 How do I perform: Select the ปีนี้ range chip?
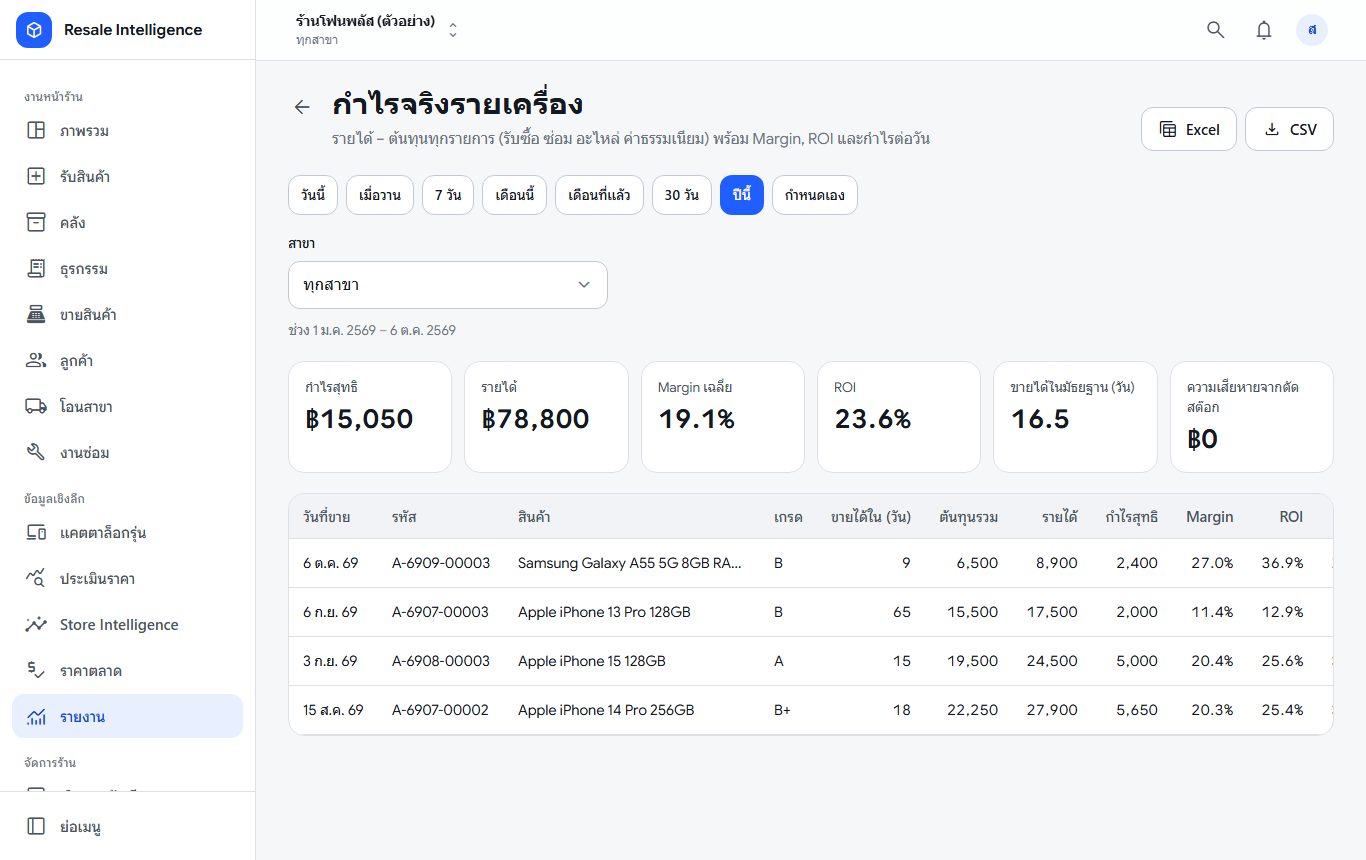pos(742,195)
